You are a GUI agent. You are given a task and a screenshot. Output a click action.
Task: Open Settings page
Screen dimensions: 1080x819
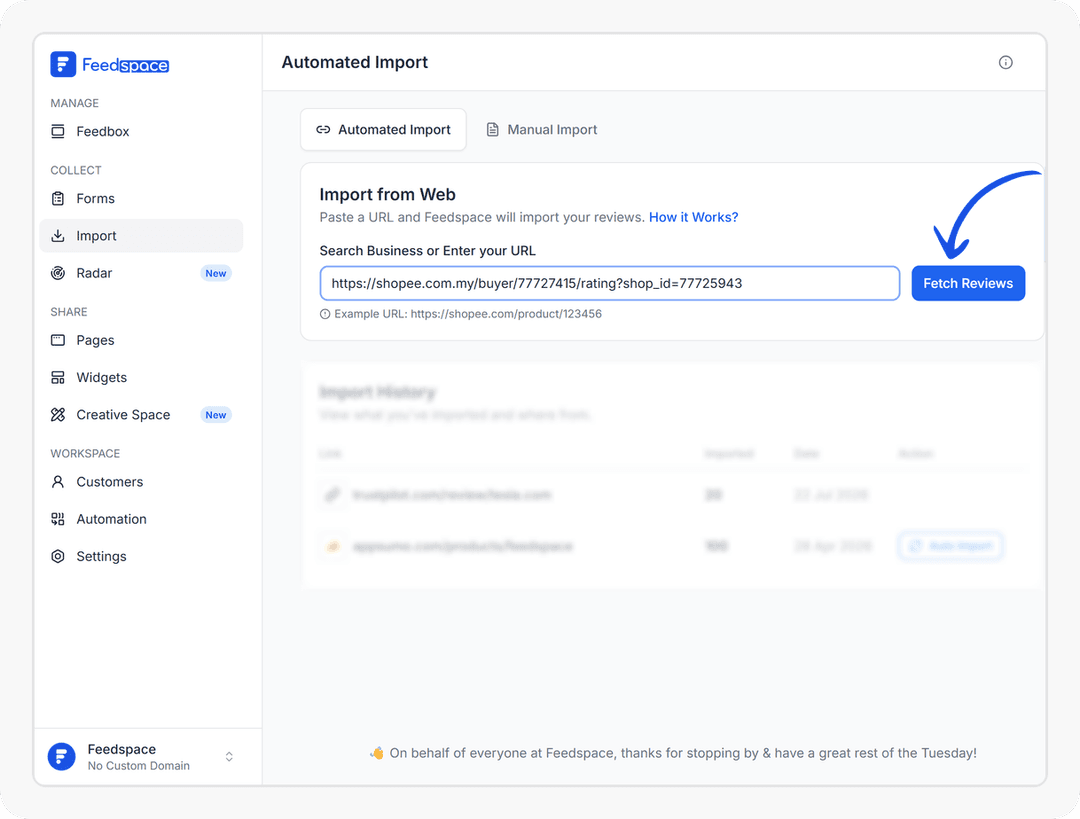pos(141,556)
